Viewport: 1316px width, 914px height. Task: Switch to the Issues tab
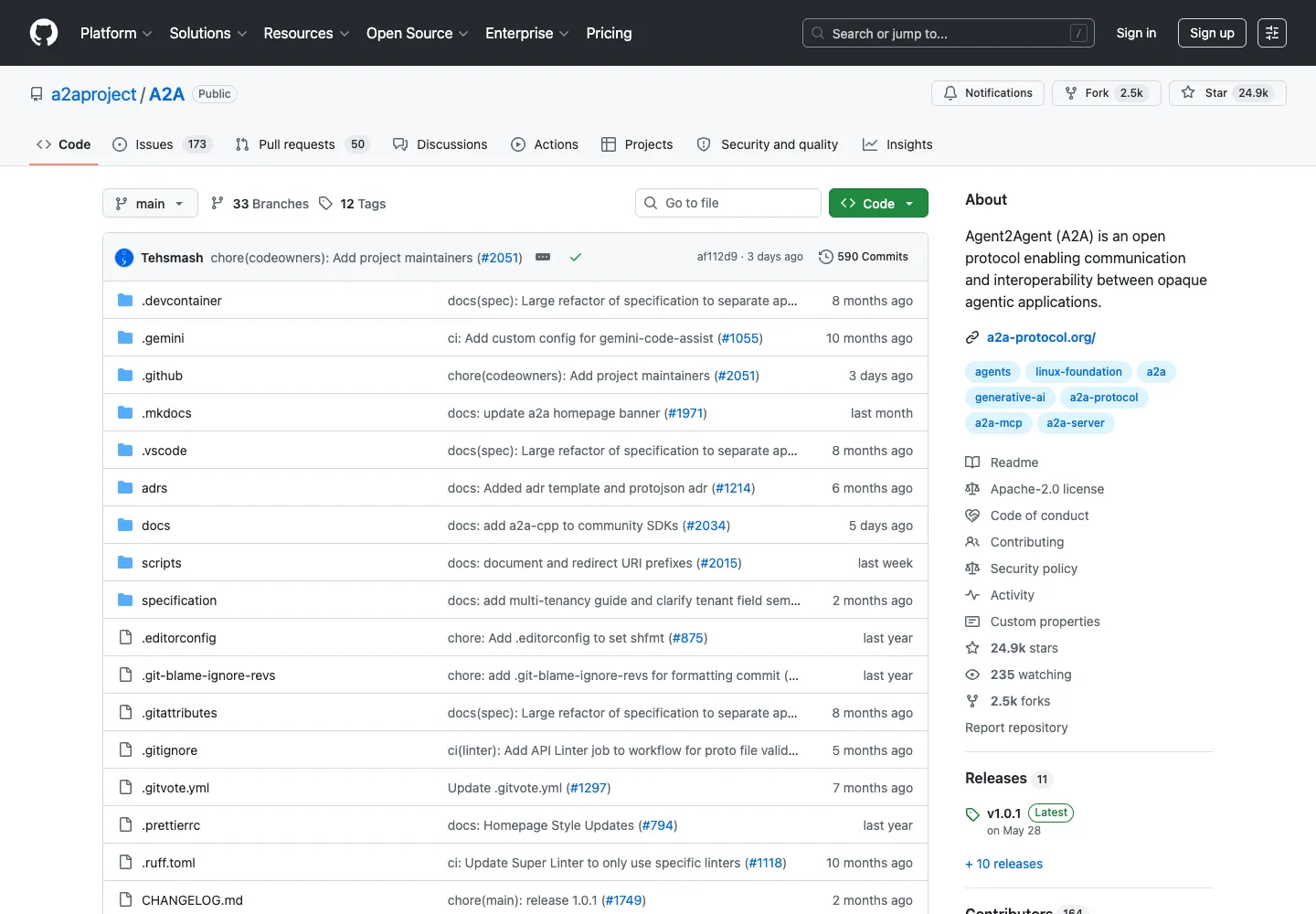(162, 144)
